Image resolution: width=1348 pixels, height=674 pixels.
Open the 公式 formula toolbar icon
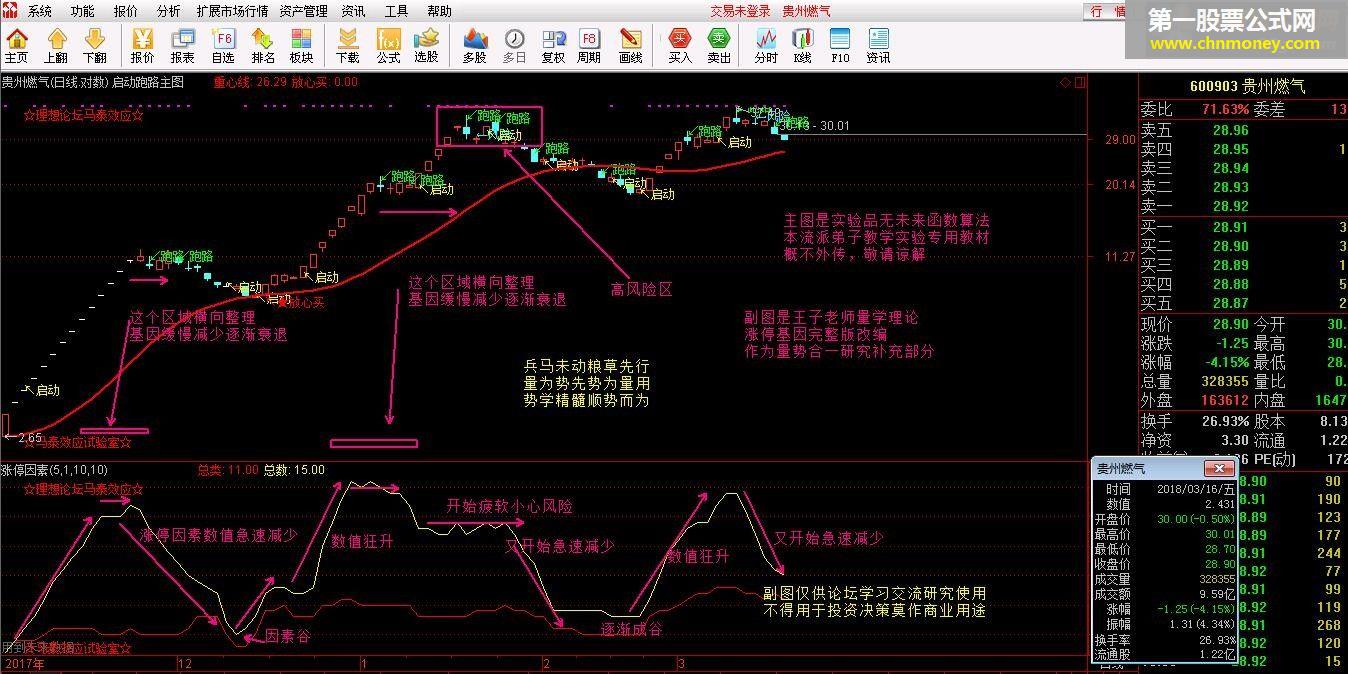(x=388, y=46)
